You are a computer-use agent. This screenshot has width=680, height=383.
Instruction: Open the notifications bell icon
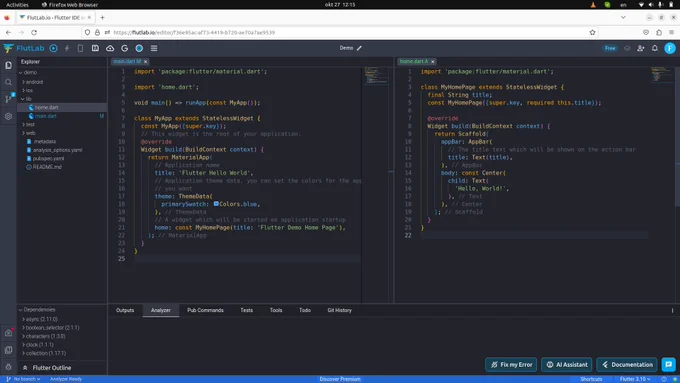tap(655, 48)
